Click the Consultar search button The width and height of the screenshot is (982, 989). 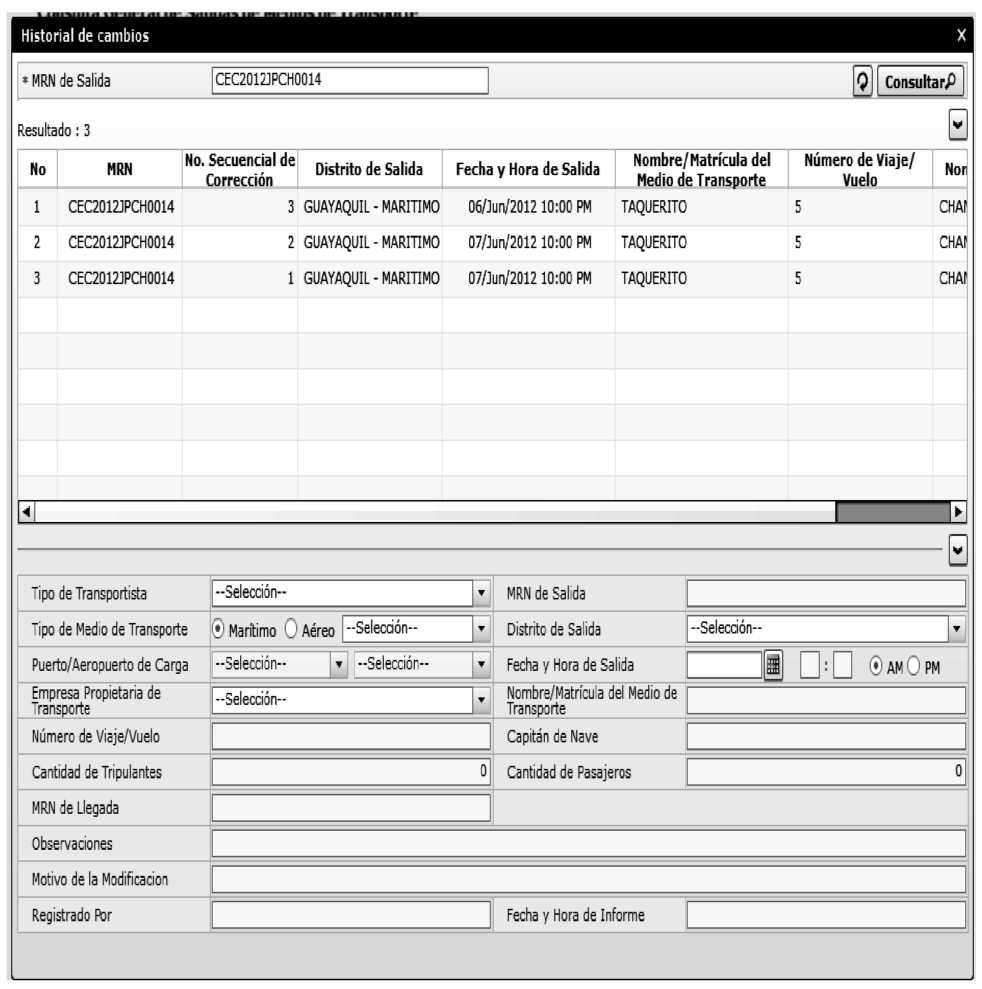(920, 82)
